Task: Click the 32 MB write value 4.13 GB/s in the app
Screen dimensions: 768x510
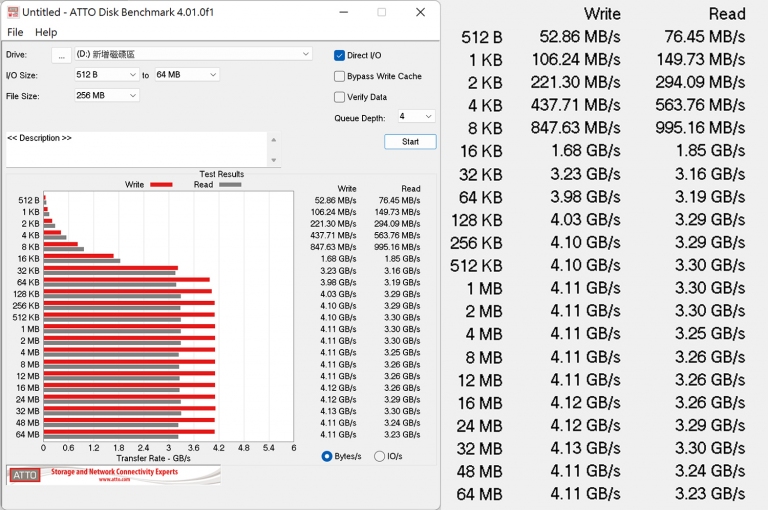Action: pos(338,411)
